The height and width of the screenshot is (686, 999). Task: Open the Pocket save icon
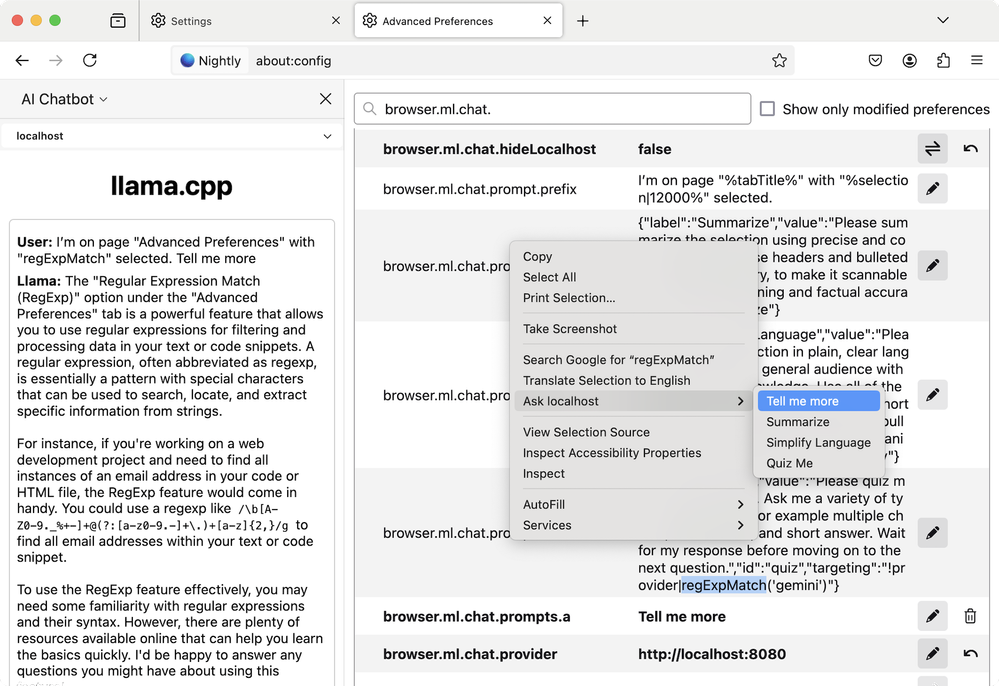point(875,61)
